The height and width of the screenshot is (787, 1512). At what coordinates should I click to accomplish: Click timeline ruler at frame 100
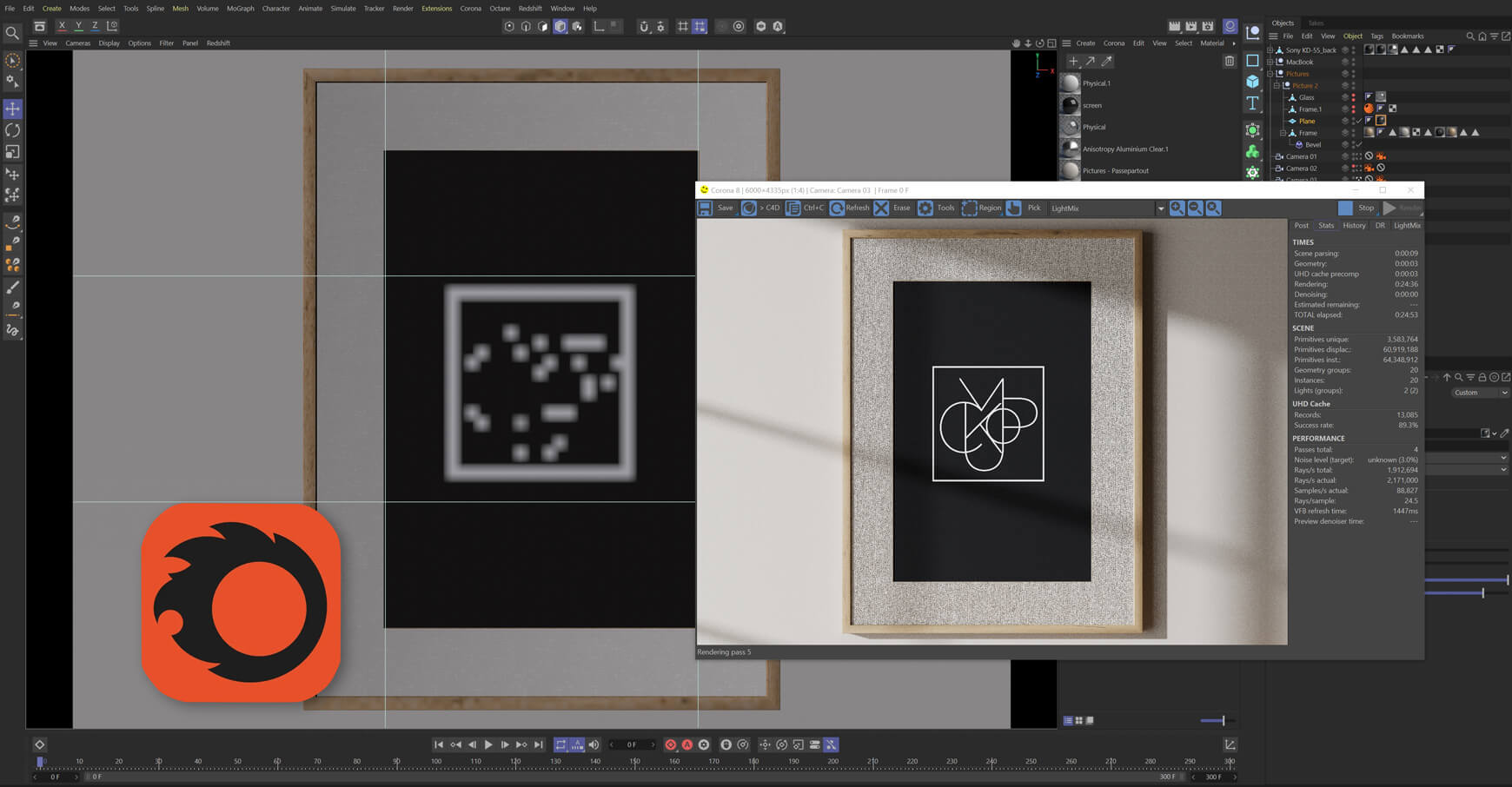435,763
